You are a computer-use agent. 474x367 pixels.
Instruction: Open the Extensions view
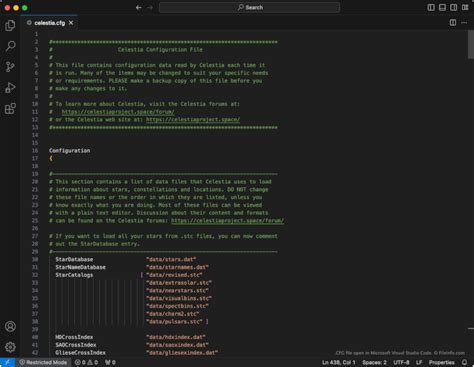coord(10,108)
